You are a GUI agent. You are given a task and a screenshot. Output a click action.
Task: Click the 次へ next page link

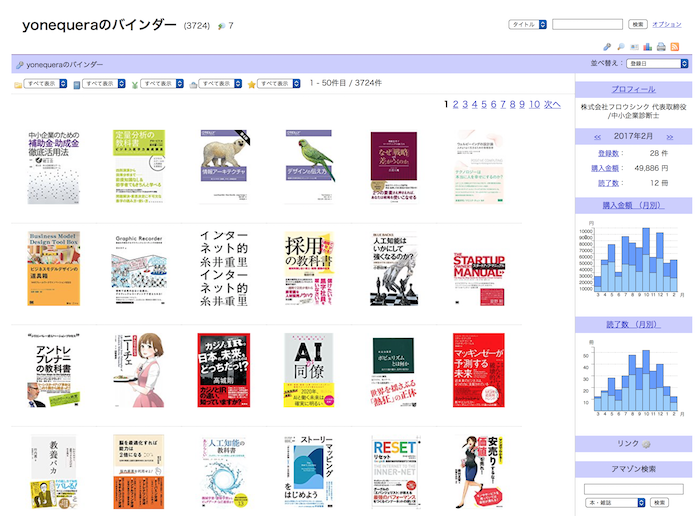coord(552,104)
